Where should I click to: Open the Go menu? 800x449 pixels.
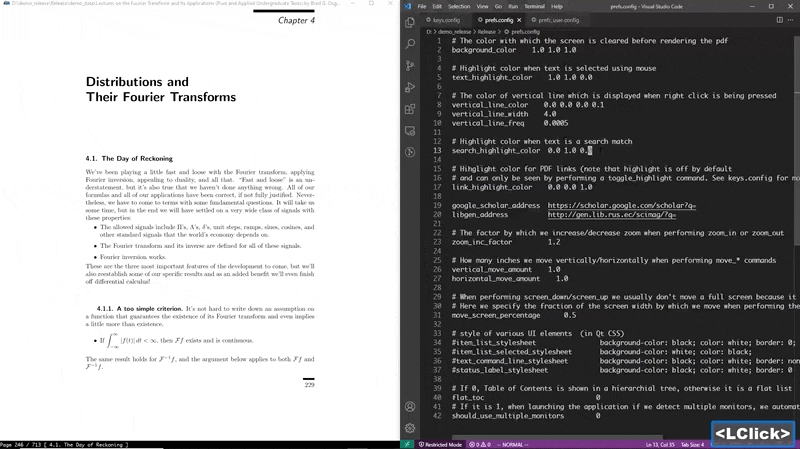(x=498, y=7)
